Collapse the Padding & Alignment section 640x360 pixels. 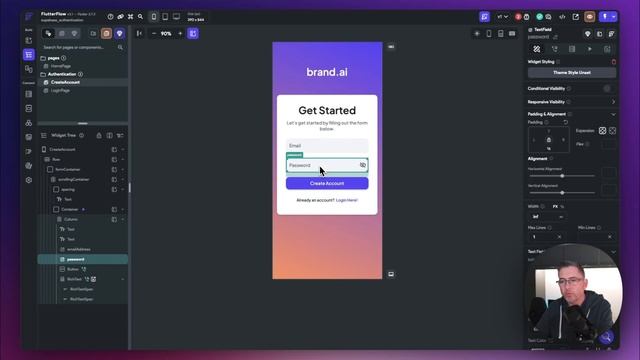coord(613,114)
